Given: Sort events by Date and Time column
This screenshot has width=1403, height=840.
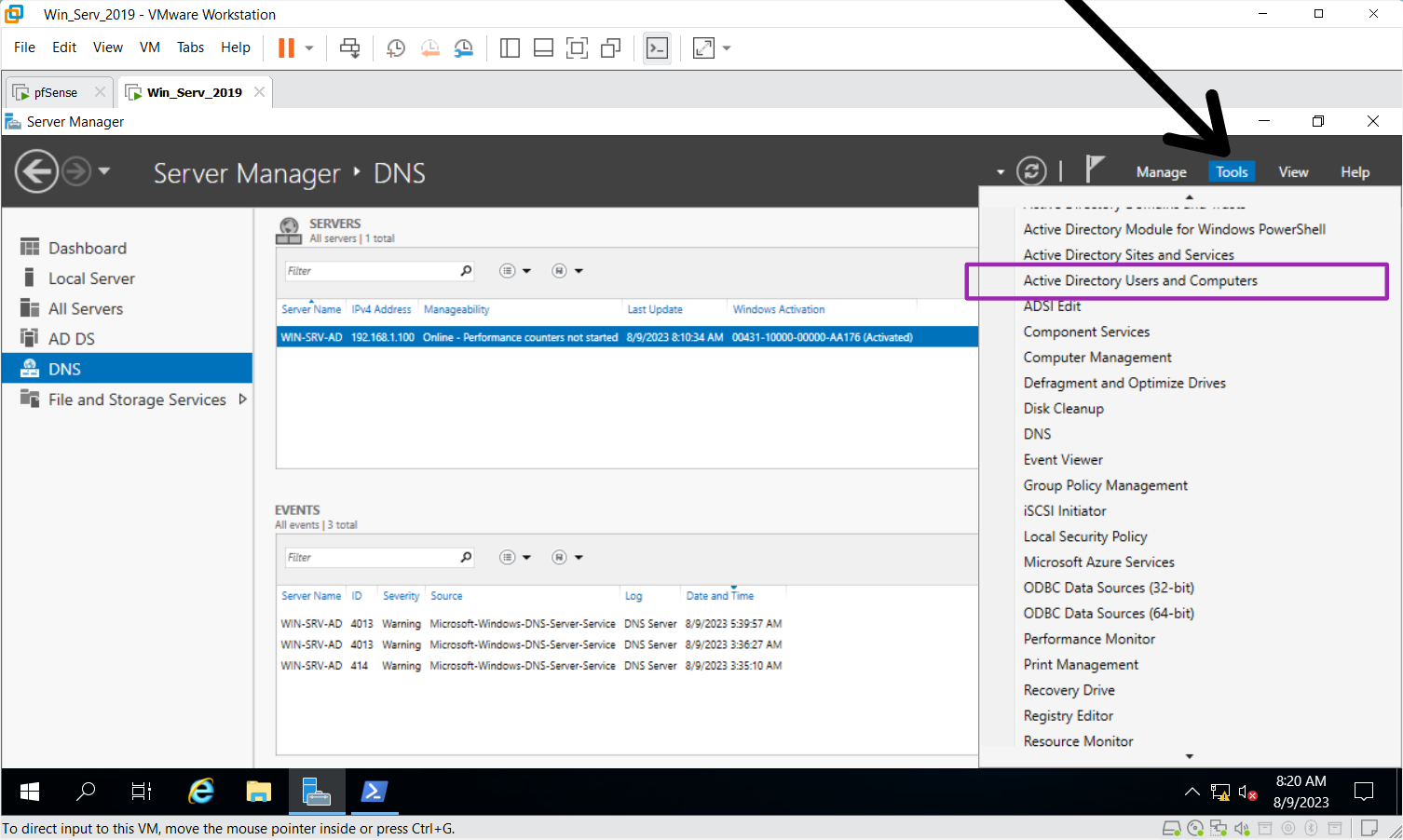Looking at the screenshot, I should tap(720, 596).
